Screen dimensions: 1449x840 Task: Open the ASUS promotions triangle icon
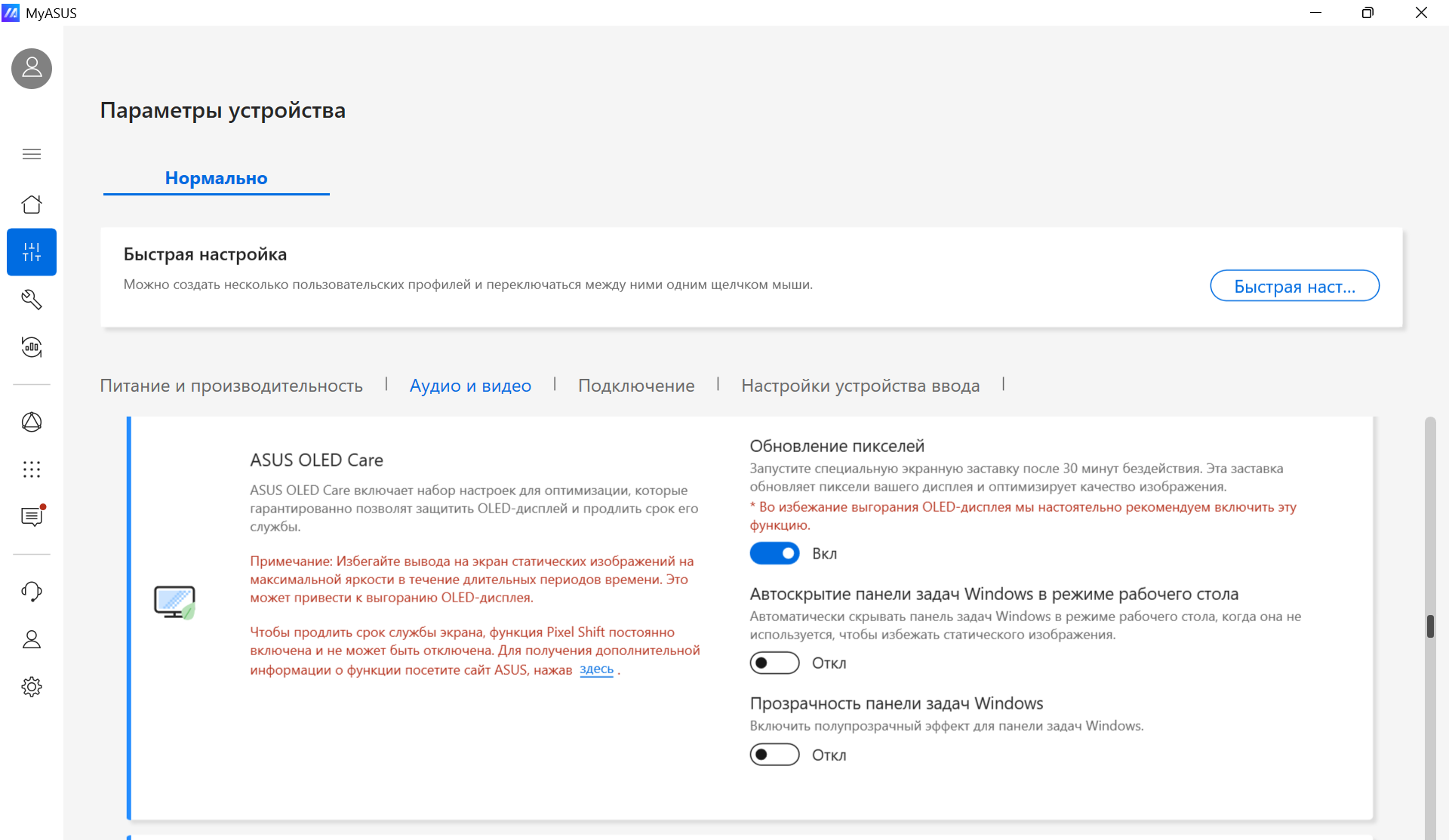tap(32, 422)
